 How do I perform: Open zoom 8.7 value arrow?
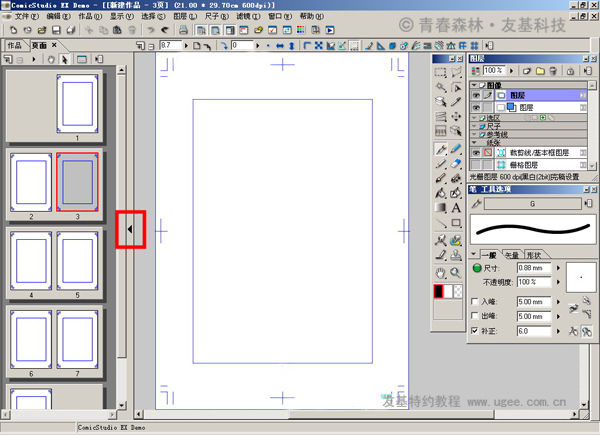point(186,46)
